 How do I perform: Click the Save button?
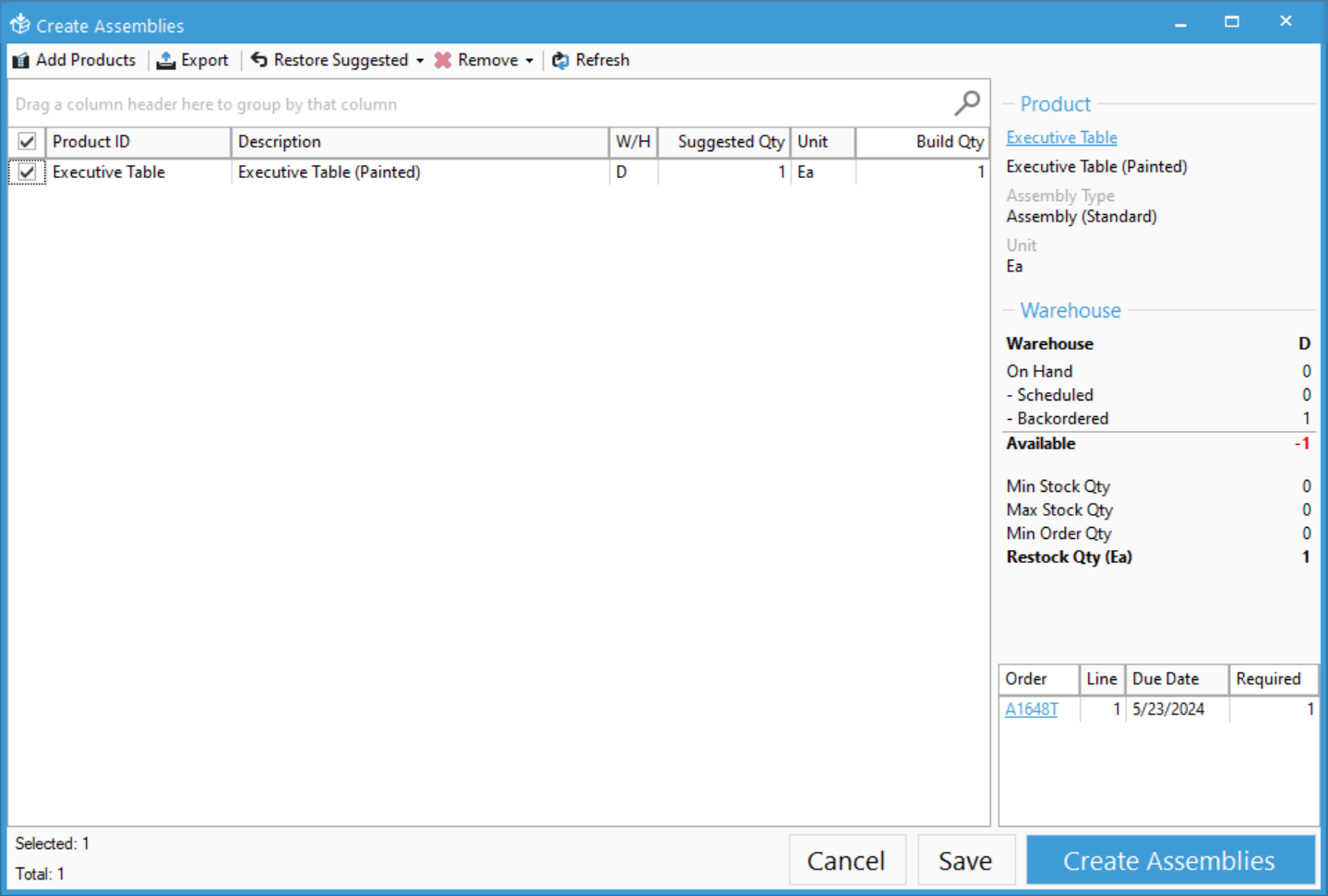(965, 861)
